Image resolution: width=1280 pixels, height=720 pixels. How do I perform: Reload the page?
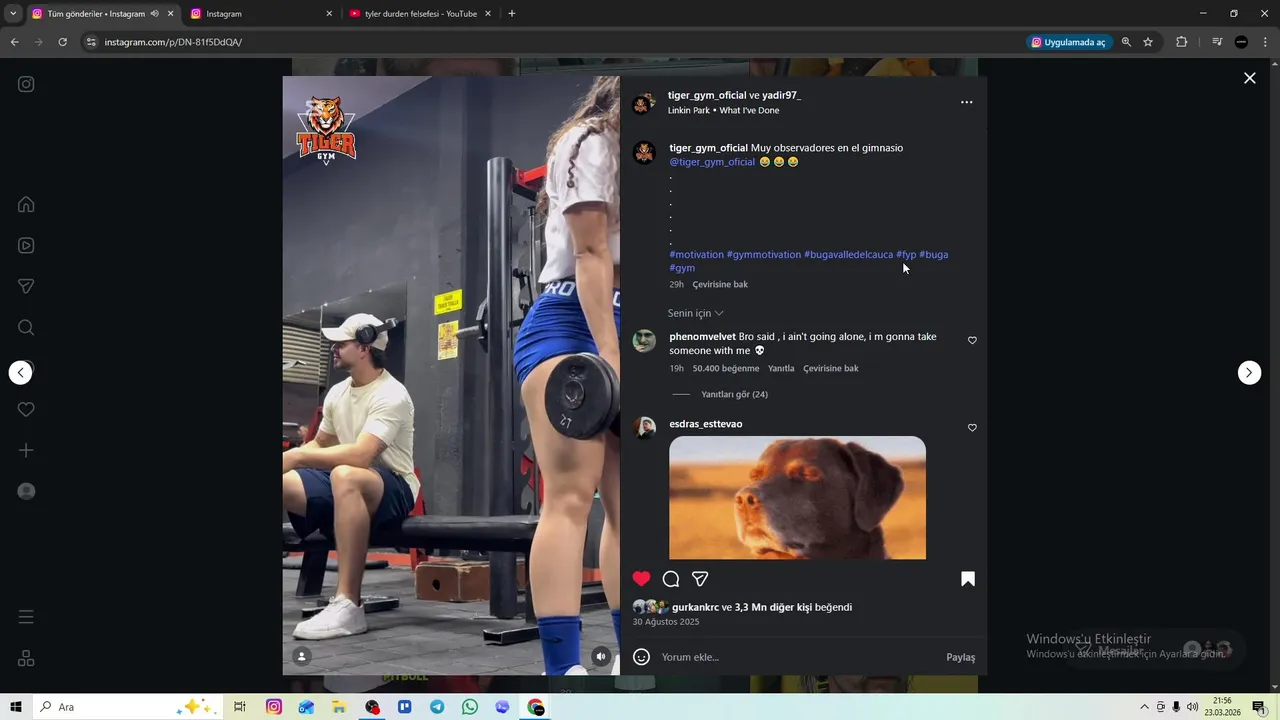click(x=62, y=42)
